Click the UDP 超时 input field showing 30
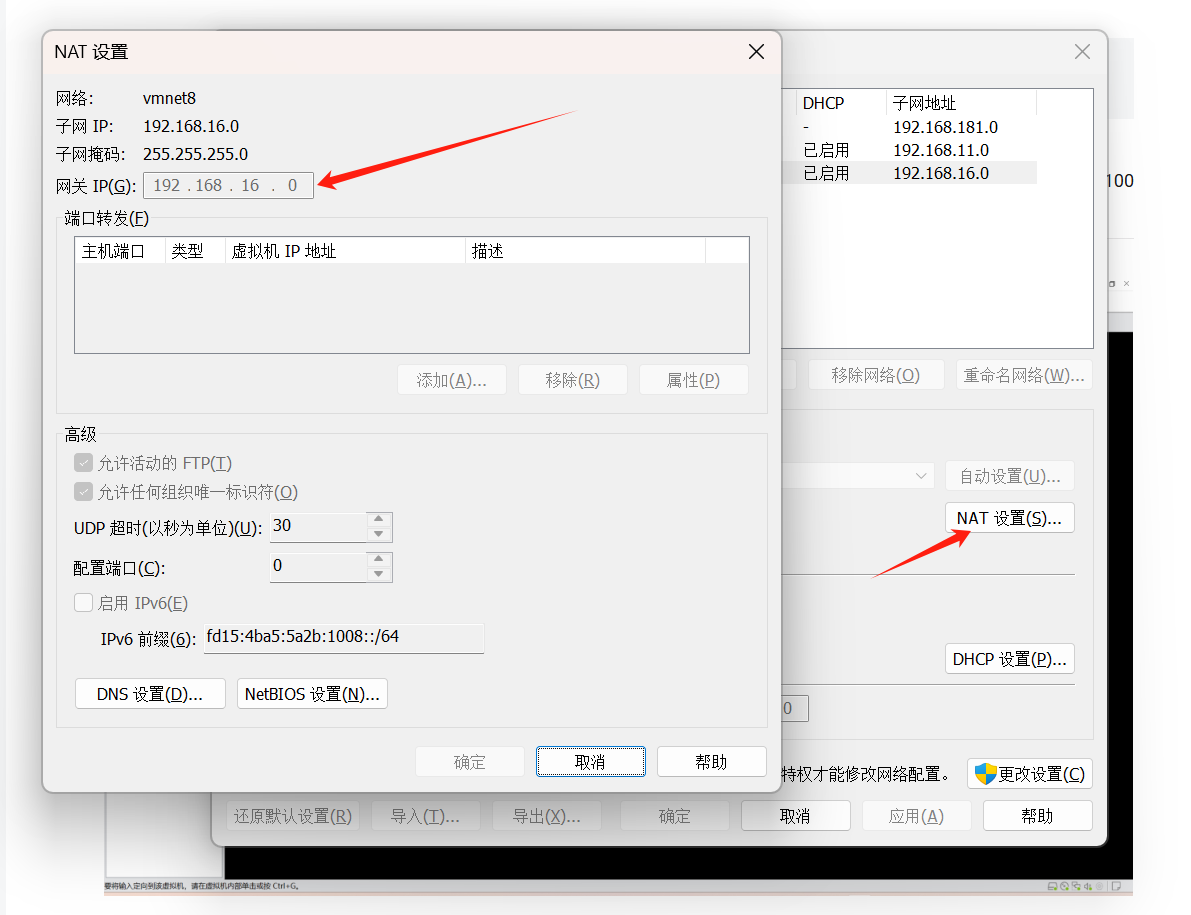This screenshot has width=1191, height=915. tap(318, 527)
